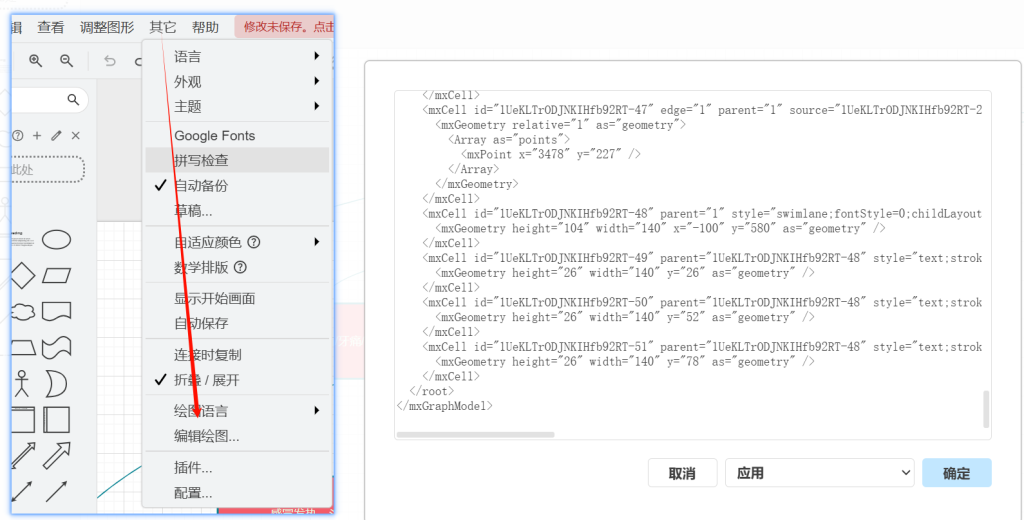Toggle the 折叠 / 展开 checked option
Image resolution: width=1024 pixels, height=520 pixels.
click(x=206, y=380)
